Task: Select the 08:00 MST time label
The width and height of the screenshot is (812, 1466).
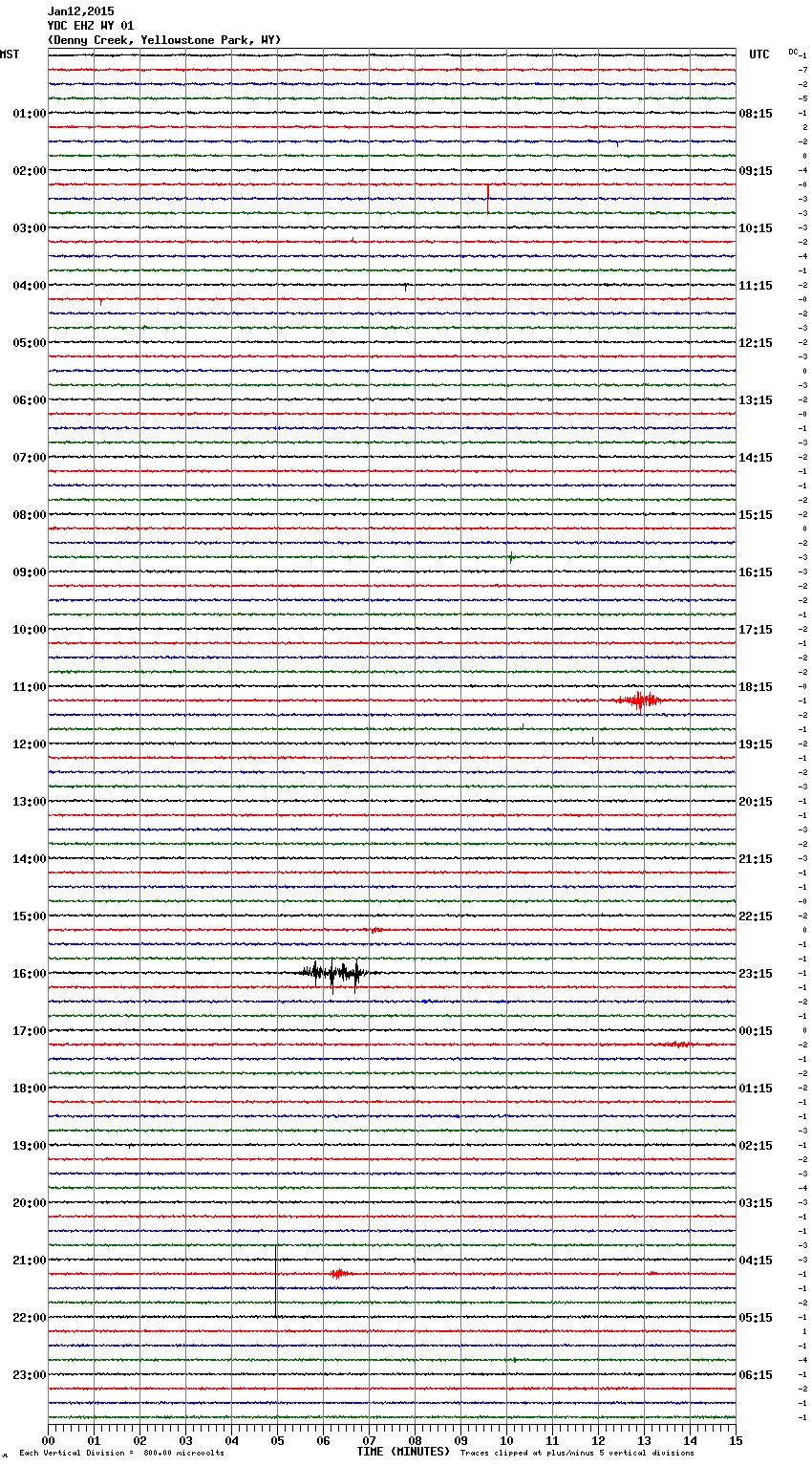Action: click(x=29, y=515)
